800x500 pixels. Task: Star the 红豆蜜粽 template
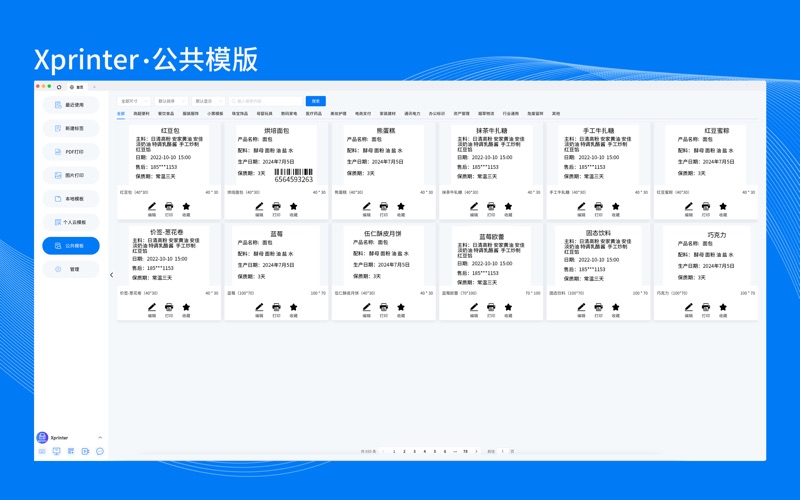[x=723, y=207]
